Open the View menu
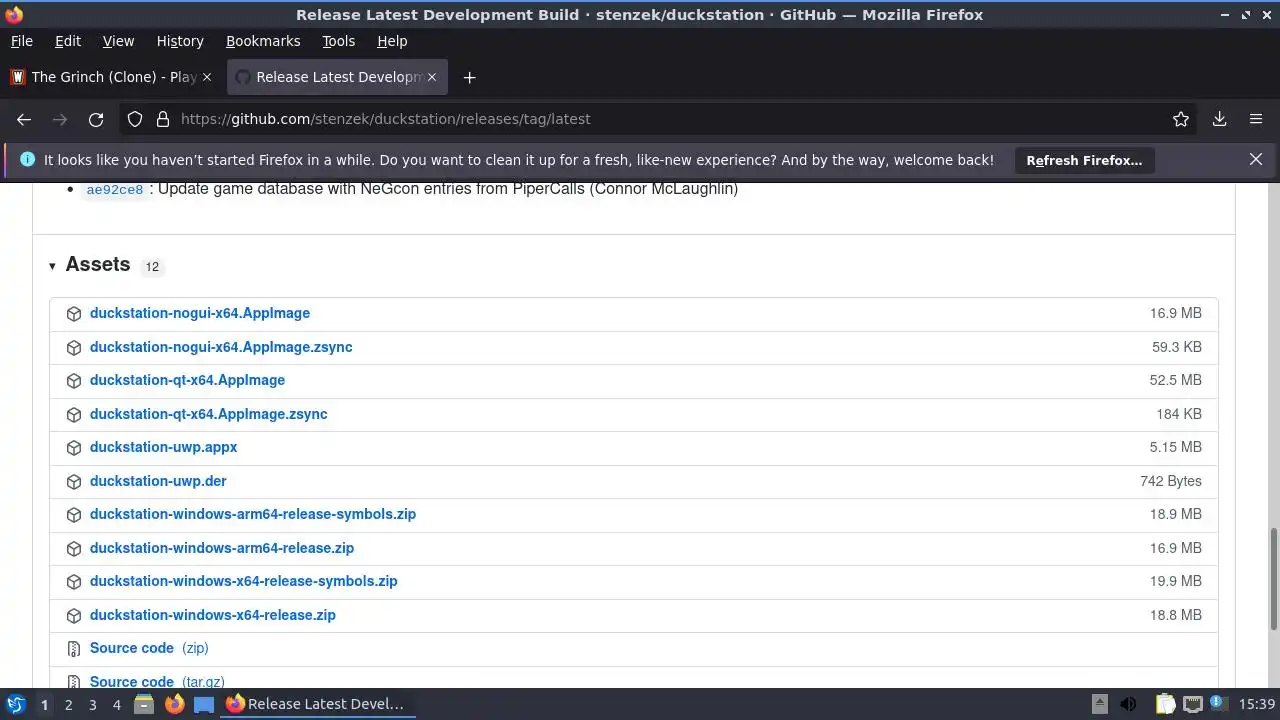 coord(118,41)
